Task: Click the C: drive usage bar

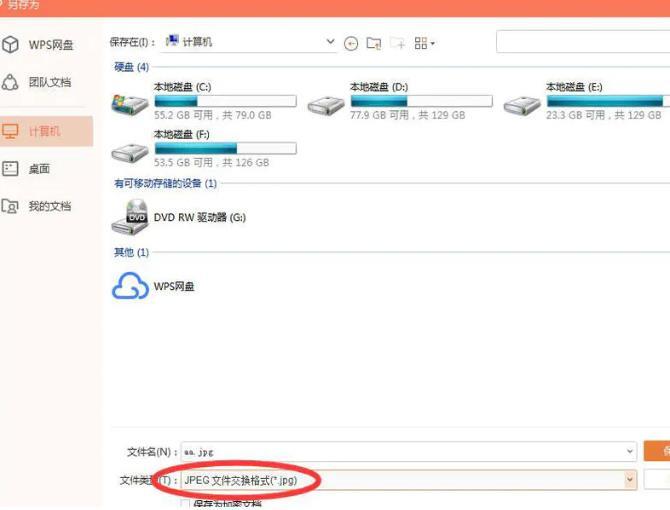Action: click(x=225, y=101)
